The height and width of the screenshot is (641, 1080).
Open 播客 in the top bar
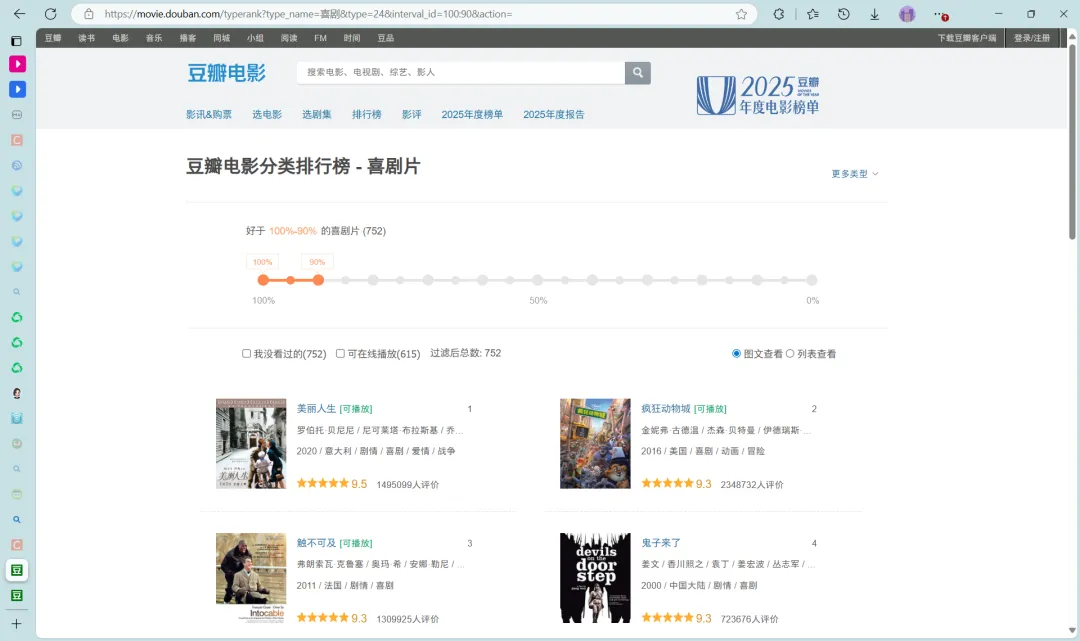pyautogui.click(x=188, y=38)
